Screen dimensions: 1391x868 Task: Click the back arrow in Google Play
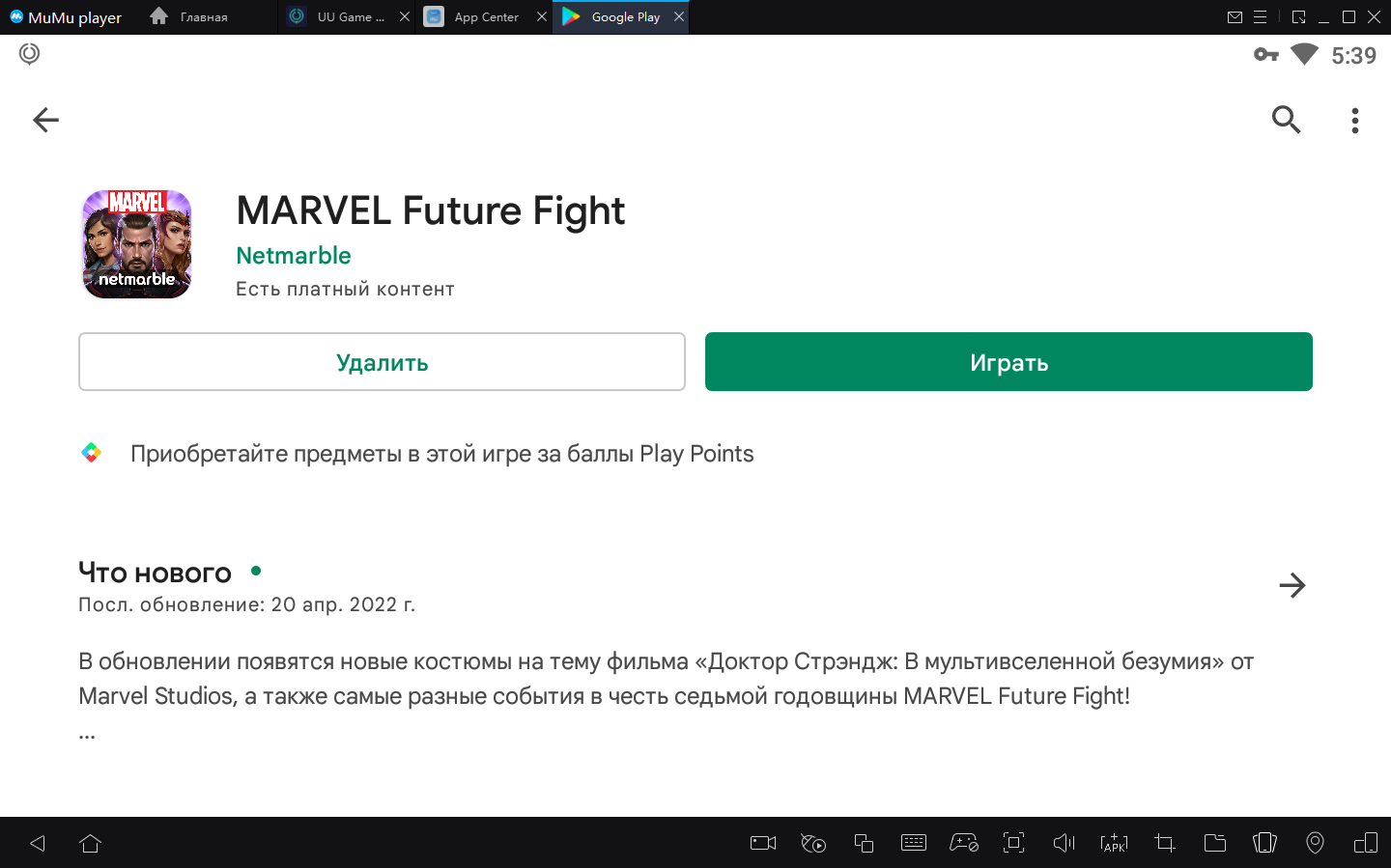(45, 120)
